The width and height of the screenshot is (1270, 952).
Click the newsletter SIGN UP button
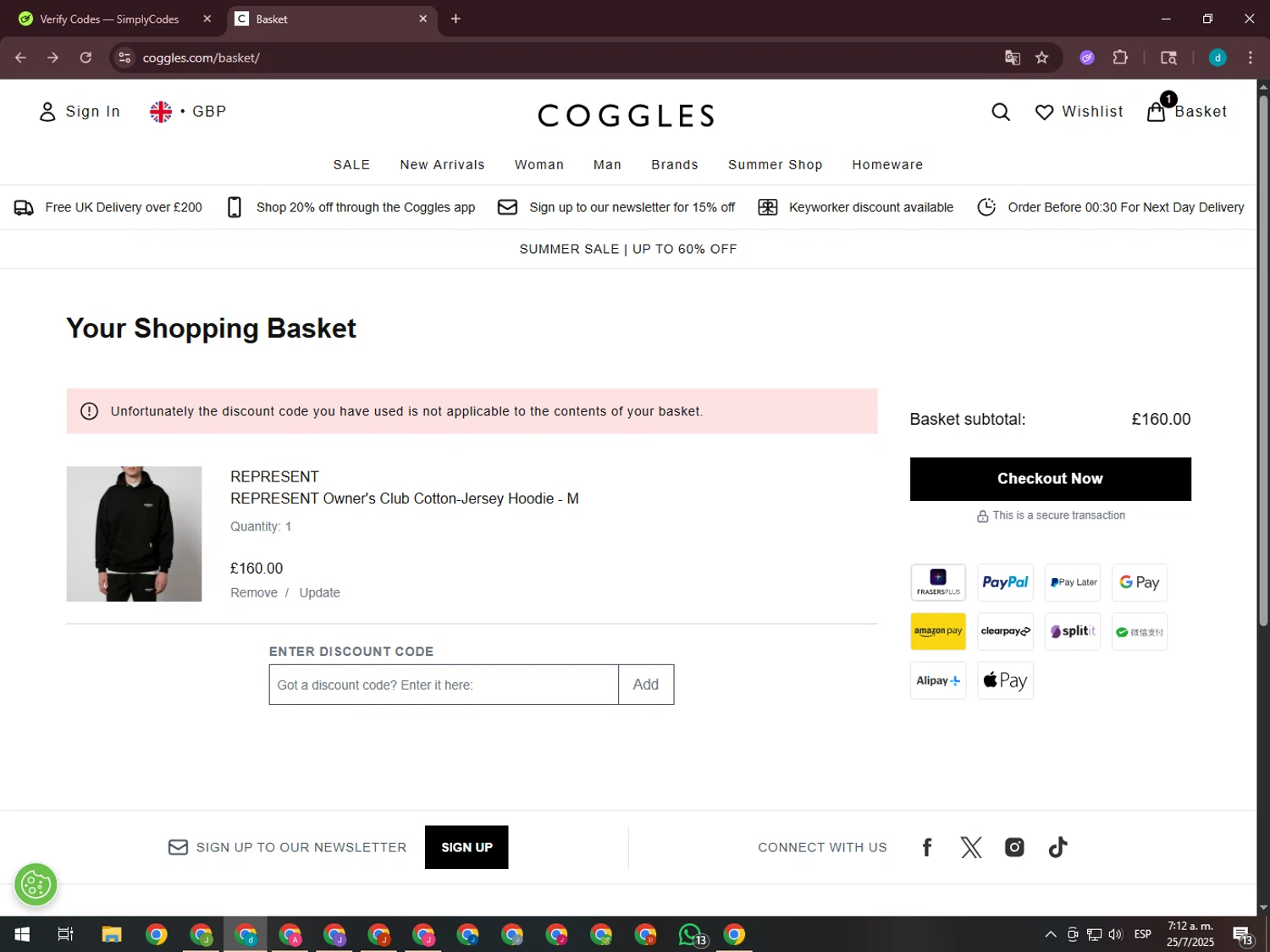(x=467, y=847)
